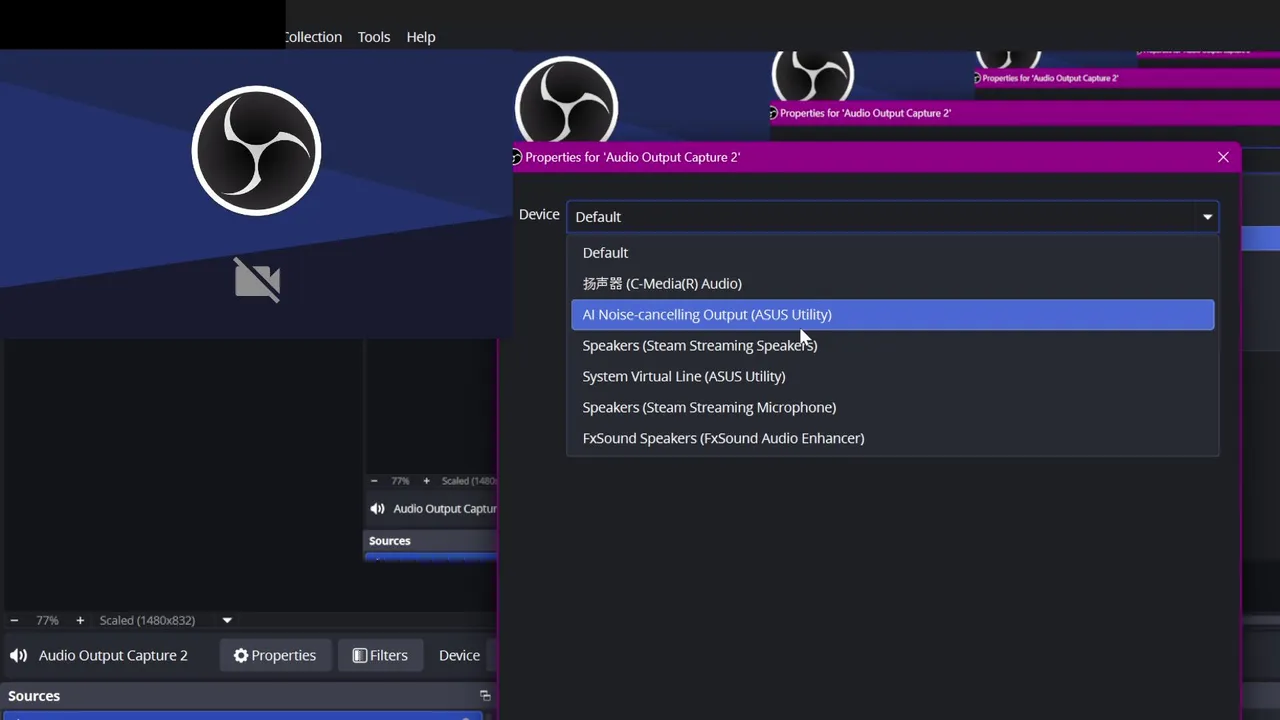Select the Default option in device list
This screenshot has height=720, width=1280.
(892, 253)
